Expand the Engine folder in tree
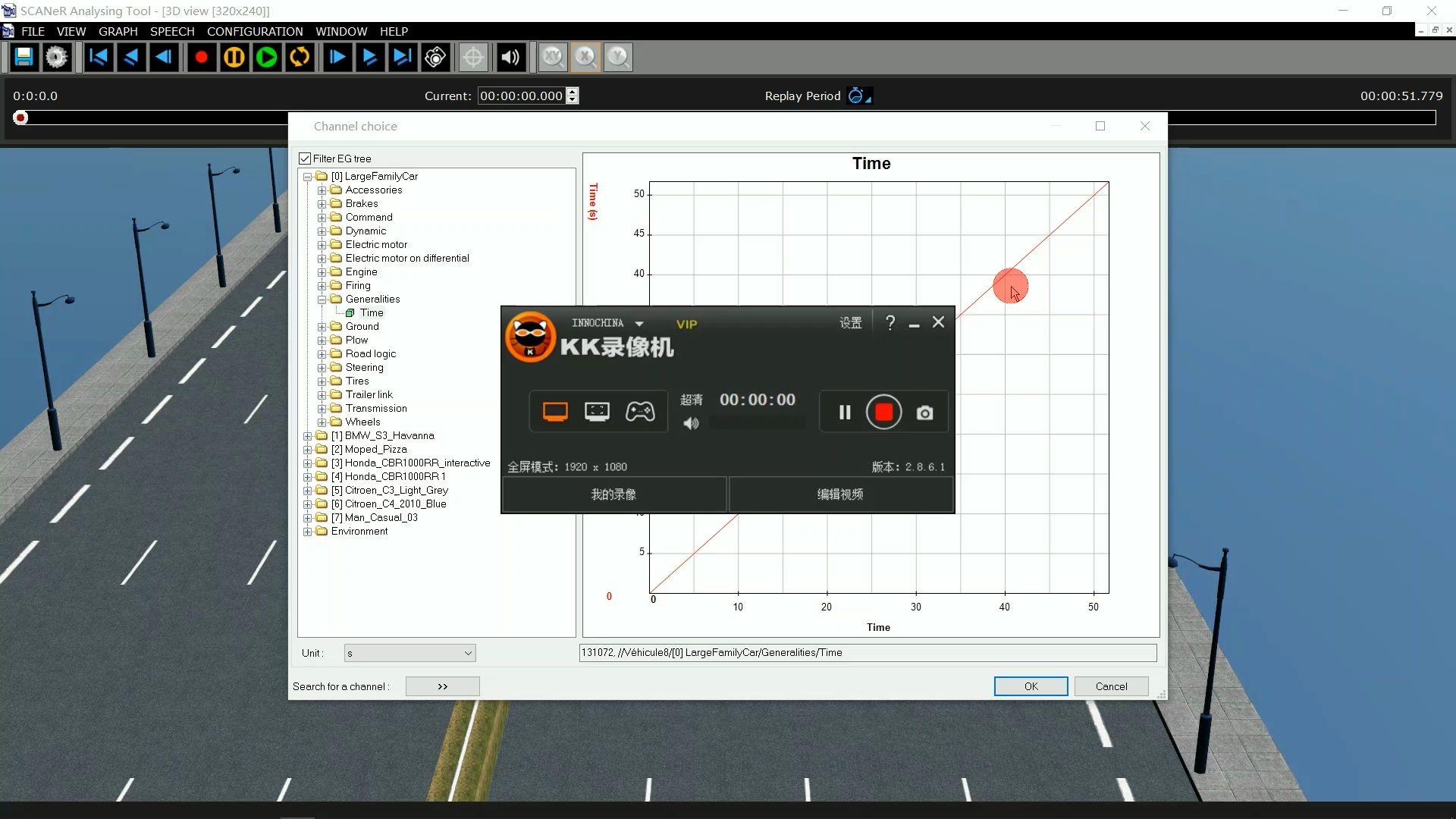Image resolution: width=1456 pixels, height=819 pixels. (x=322, y=272)
